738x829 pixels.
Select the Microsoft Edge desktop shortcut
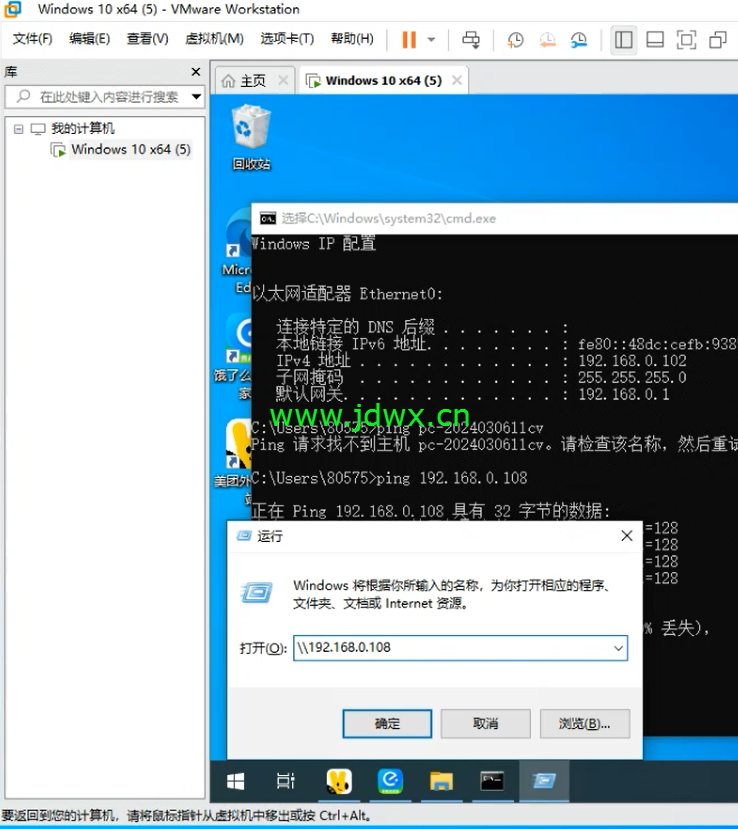point(237,251)
